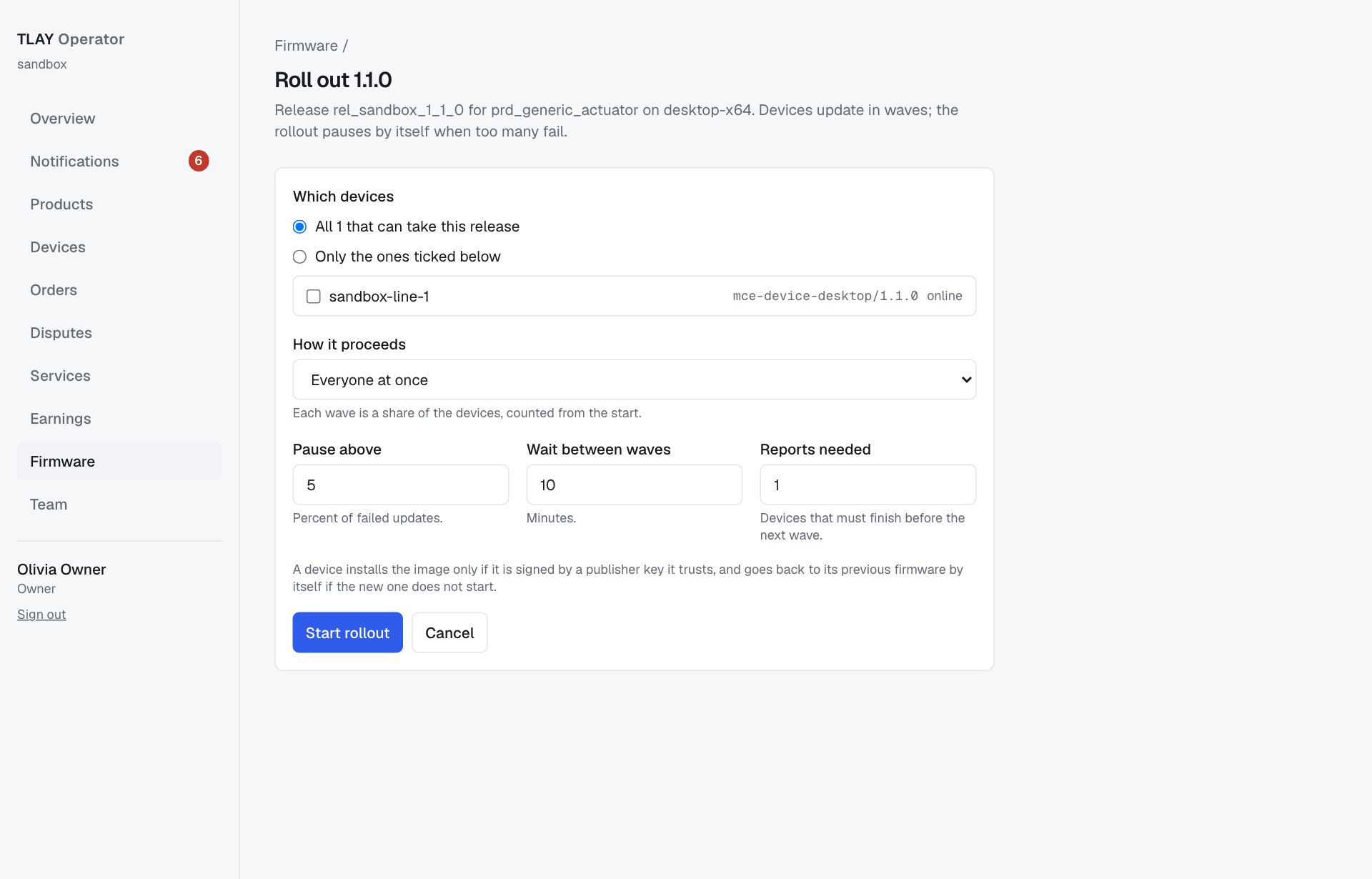Open Notifications in the sidebar

(x=119, y=162)
